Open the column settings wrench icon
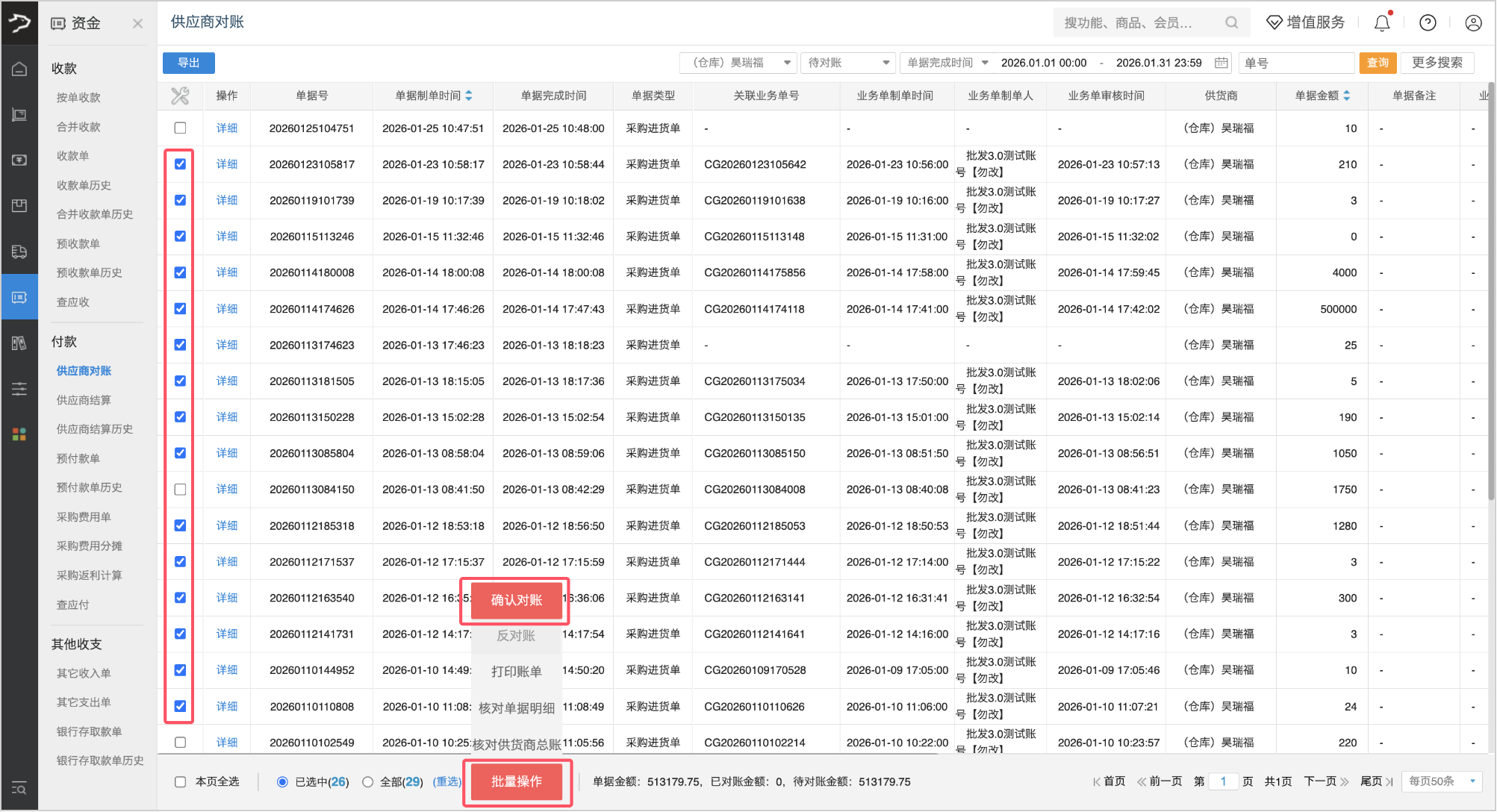This screenshot has width=1497, height=812. coord(180,96)
